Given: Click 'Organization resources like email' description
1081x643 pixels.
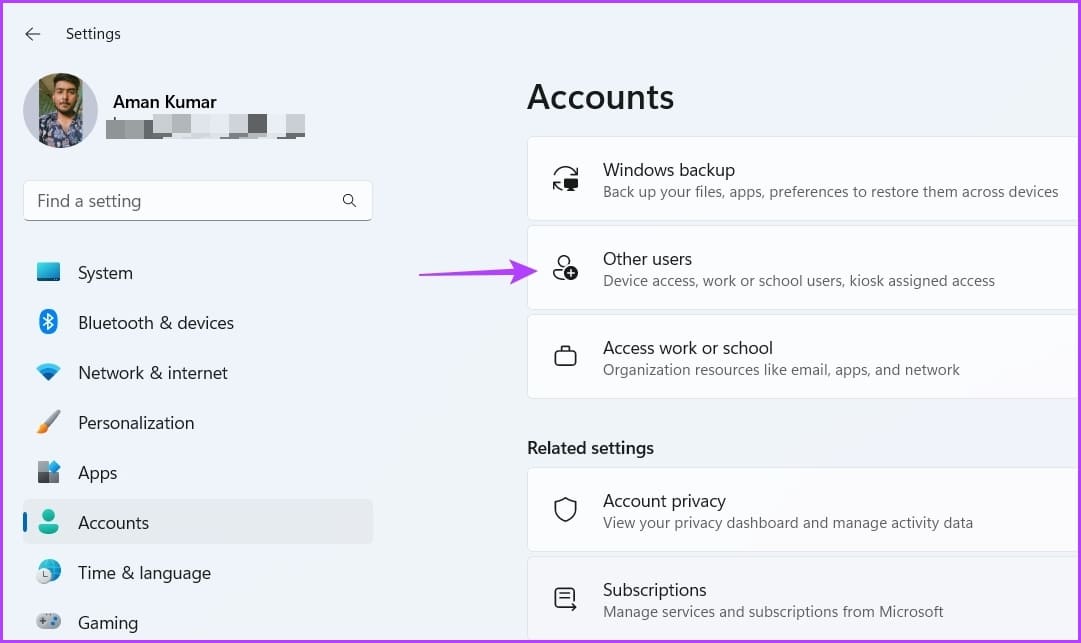Looking at the screenshot, I should point(781,370).
